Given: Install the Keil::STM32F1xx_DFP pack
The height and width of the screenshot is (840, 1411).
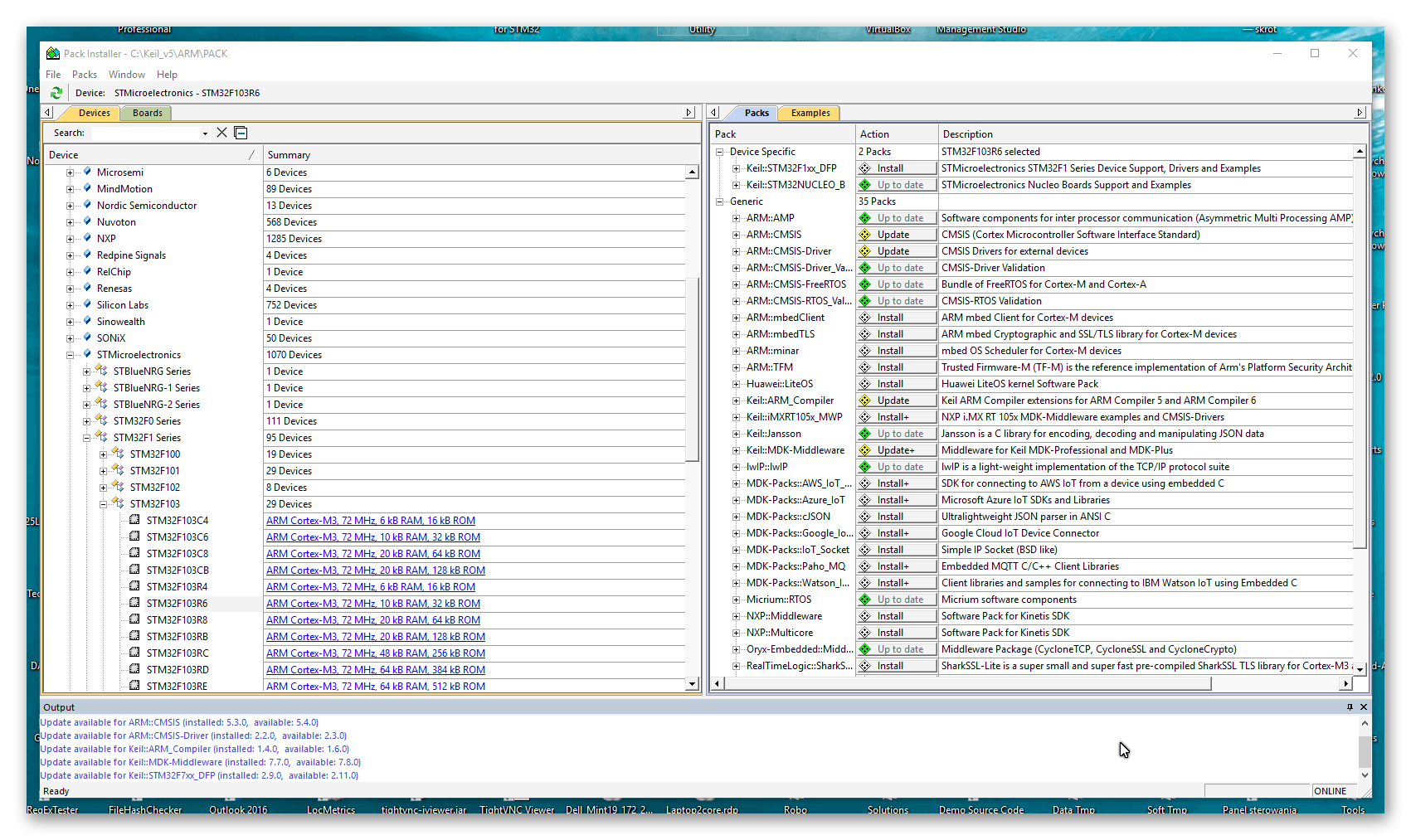Looking at the screenshot, I should click(x=897, y=168).
